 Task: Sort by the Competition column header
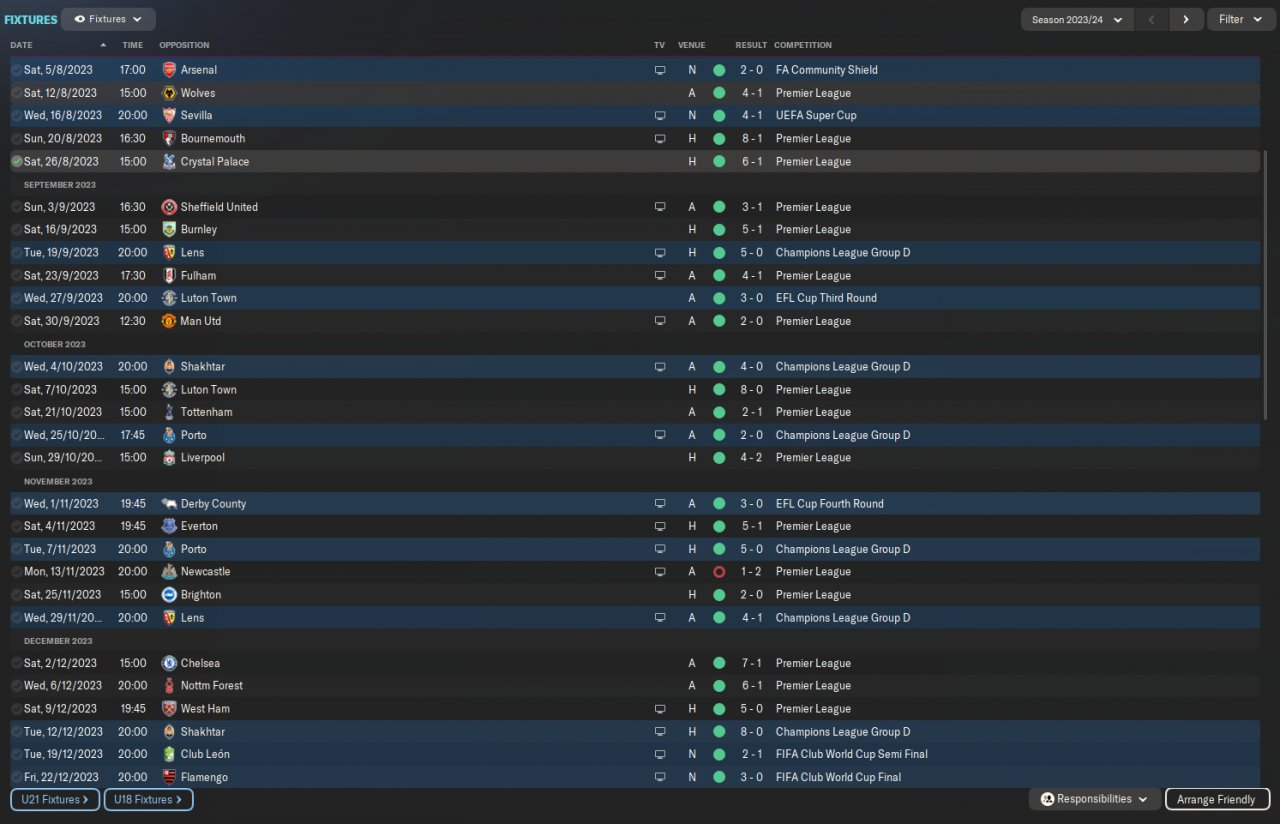tap(802, 45)
